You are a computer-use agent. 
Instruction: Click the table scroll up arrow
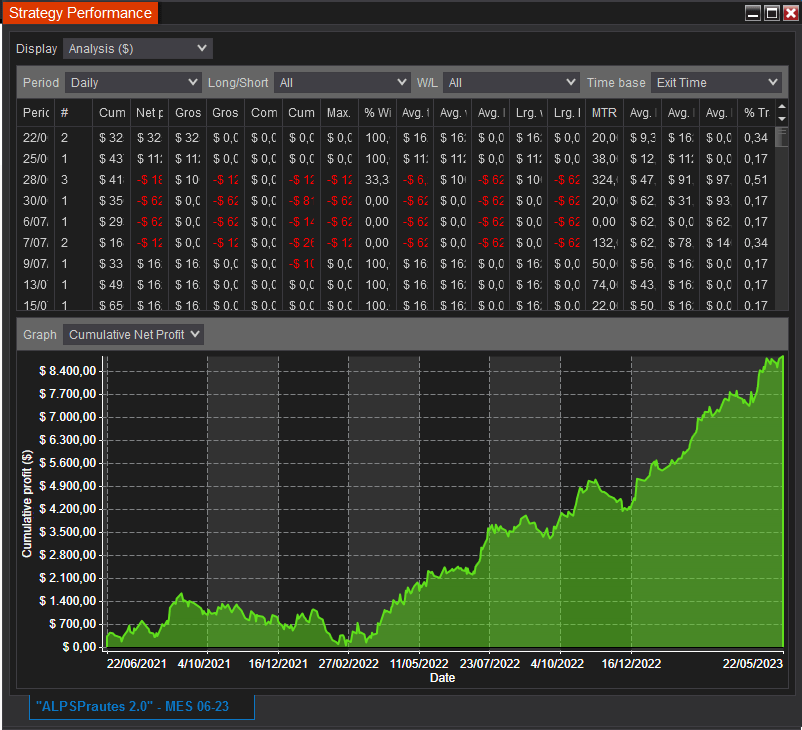pos(782,106)
